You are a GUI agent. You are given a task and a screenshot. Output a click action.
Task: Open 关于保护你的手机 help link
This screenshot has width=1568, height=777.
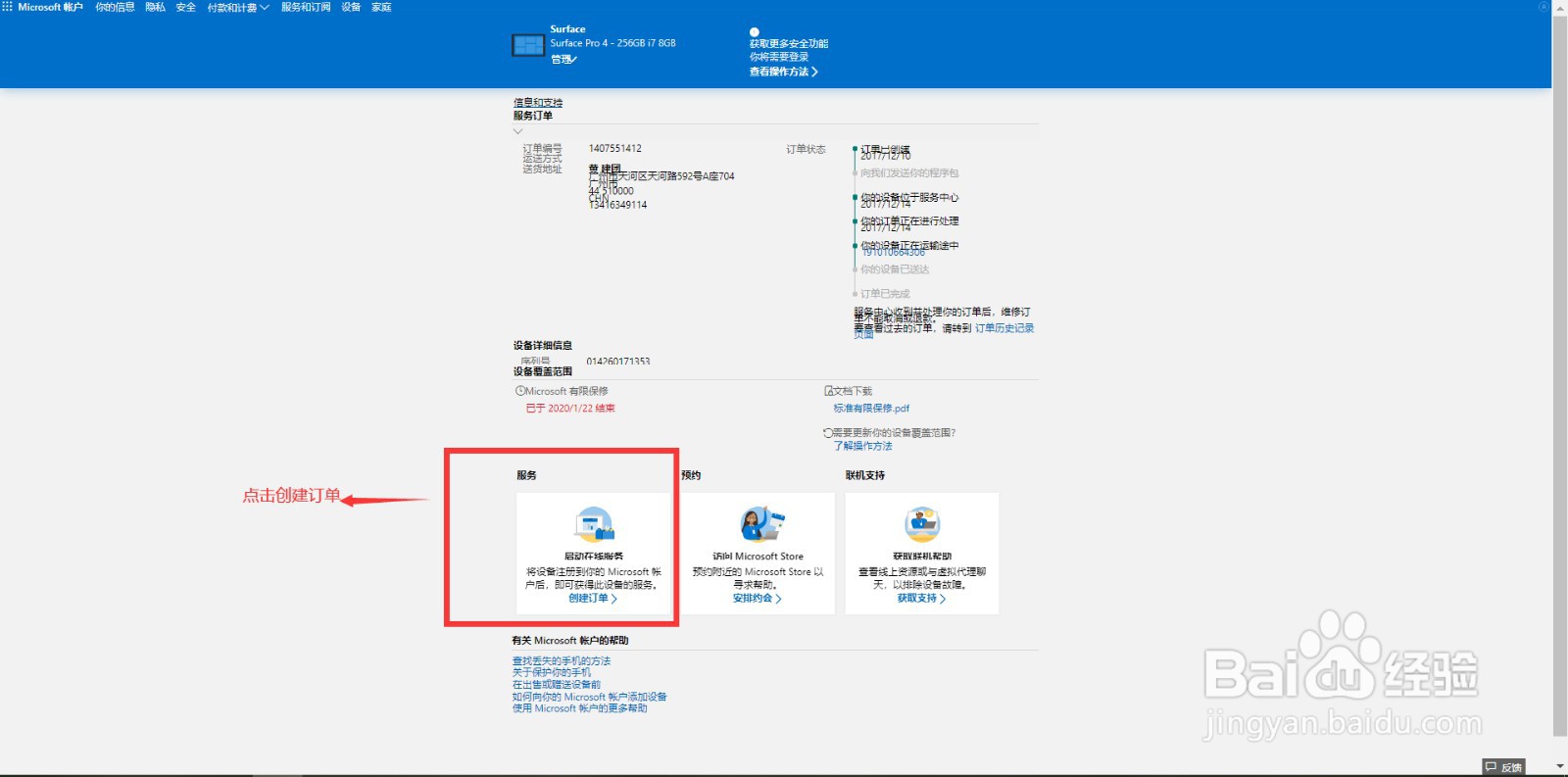pos(552,673)
